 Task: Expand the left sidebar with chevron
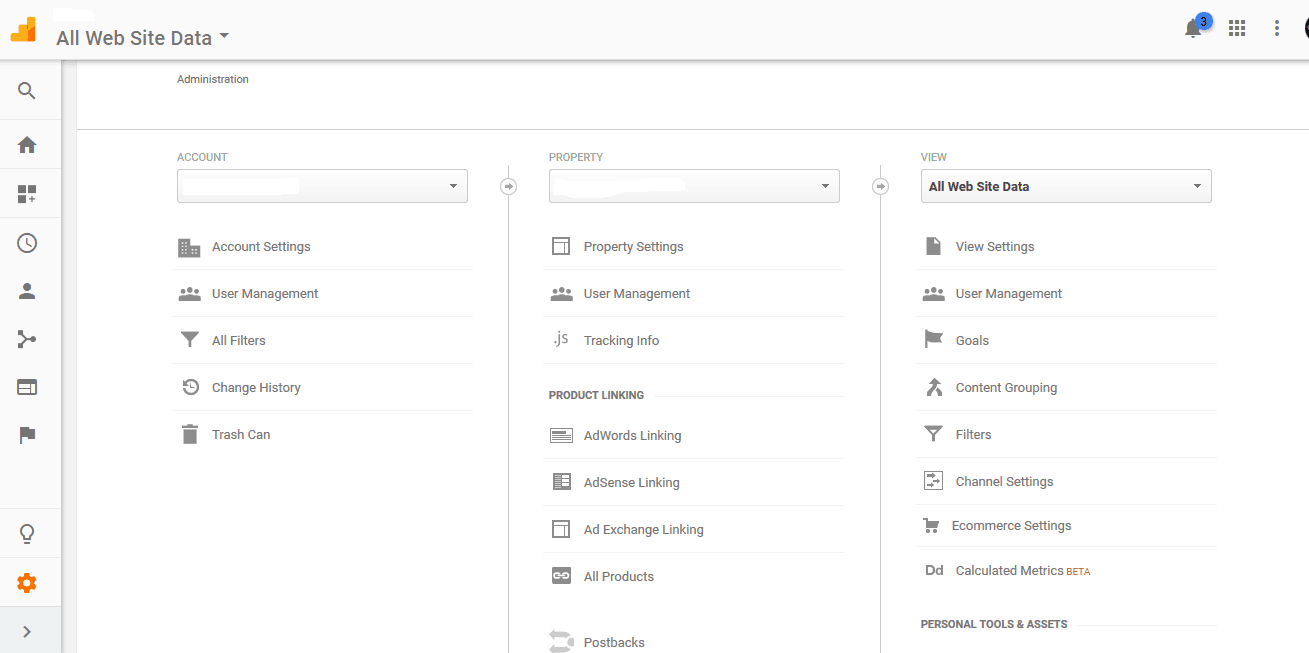point(27,631)
